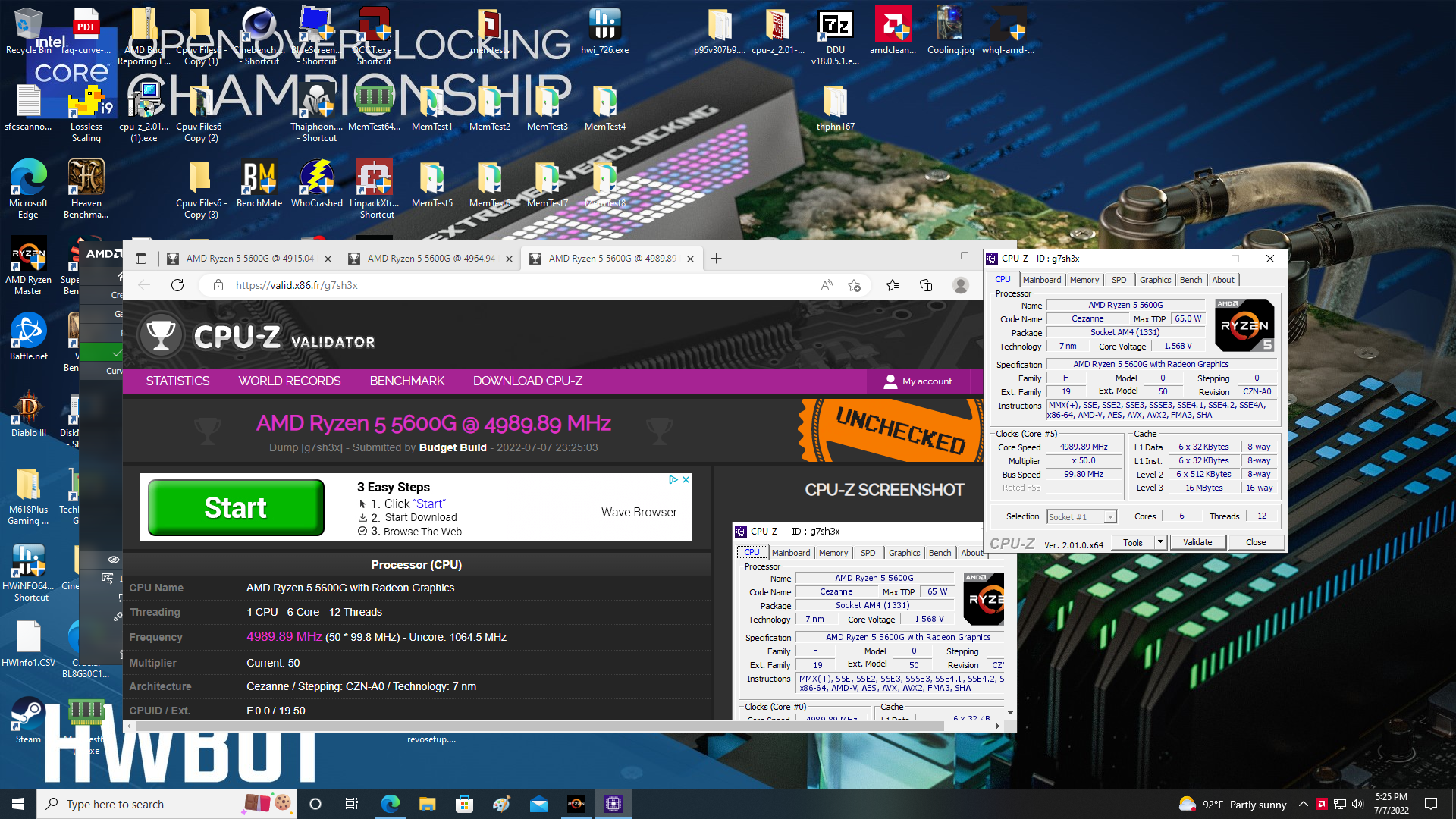Click Edge refresh page icon

point(177,285)
